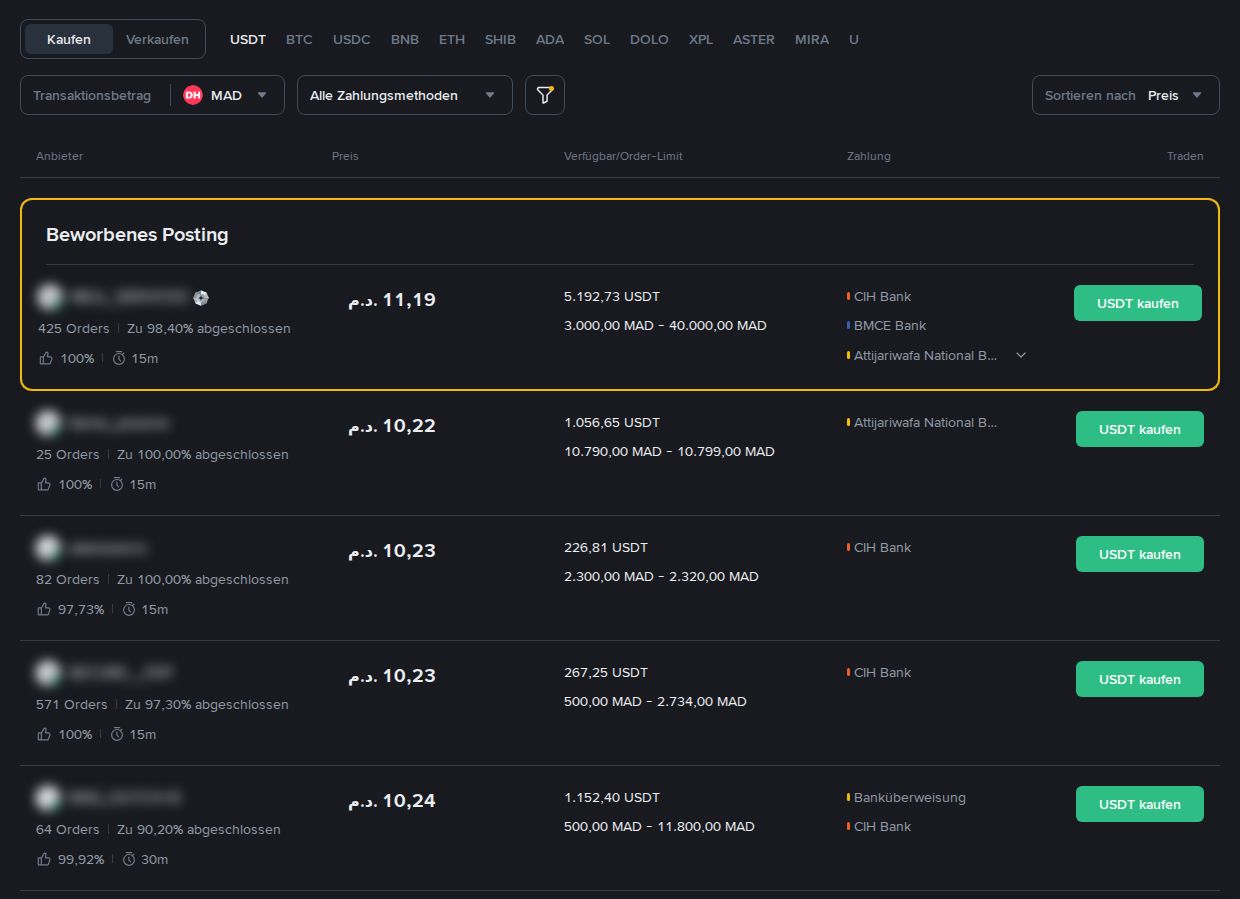Viewport: 1240px width, 899px height.
Task: Click price 11,19 in promoted posting
Action: 392,300
